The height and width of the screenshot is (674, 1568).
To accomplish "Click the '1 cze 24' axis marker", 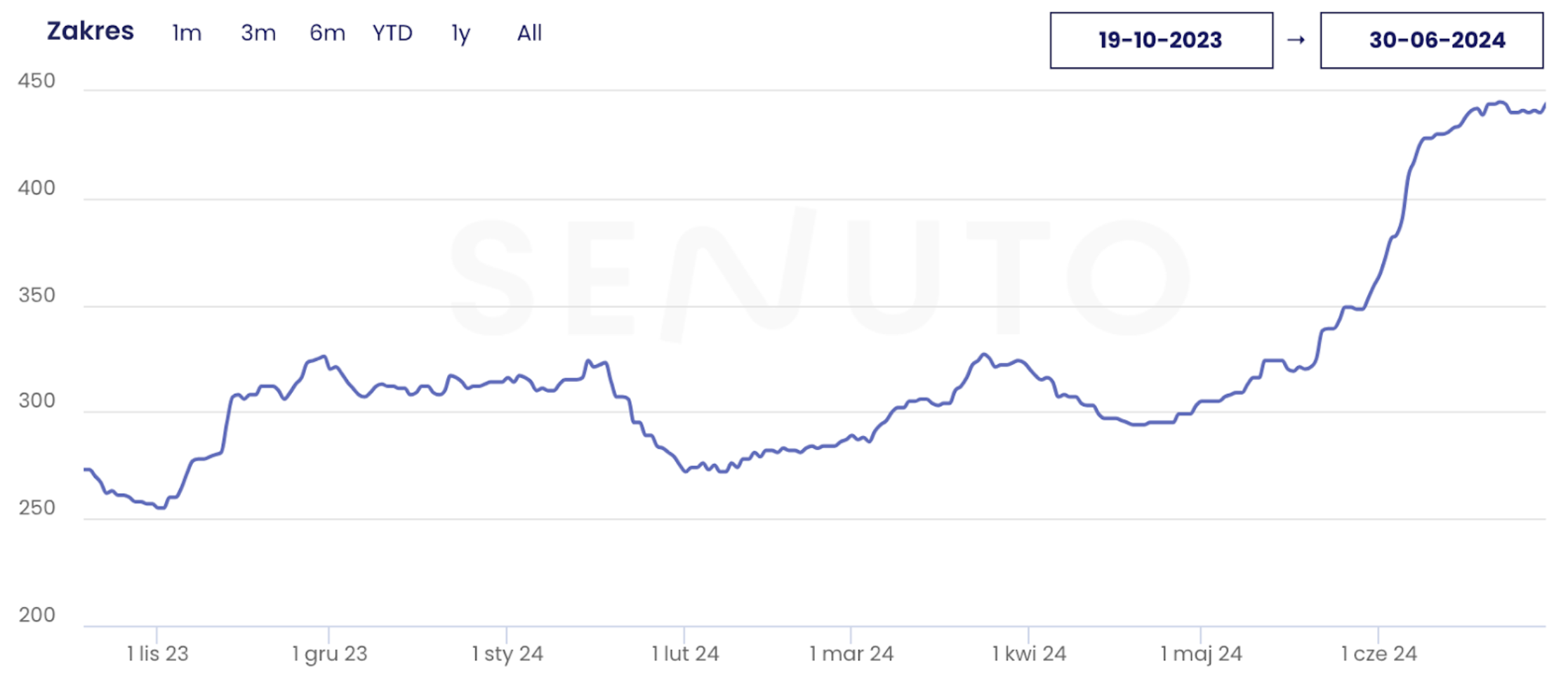I will (x=1378, y=654).
